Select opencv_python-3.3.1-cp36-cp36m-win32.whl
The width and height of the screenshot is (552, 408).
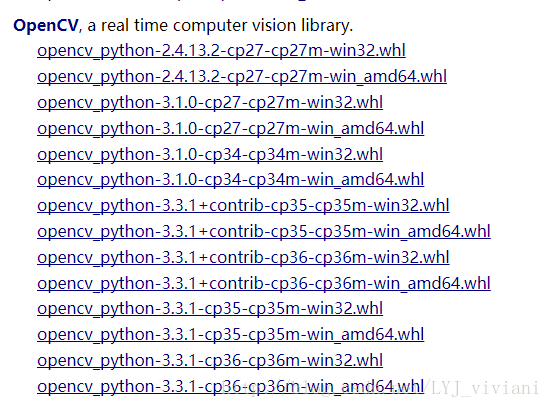(x=210, y=361)
